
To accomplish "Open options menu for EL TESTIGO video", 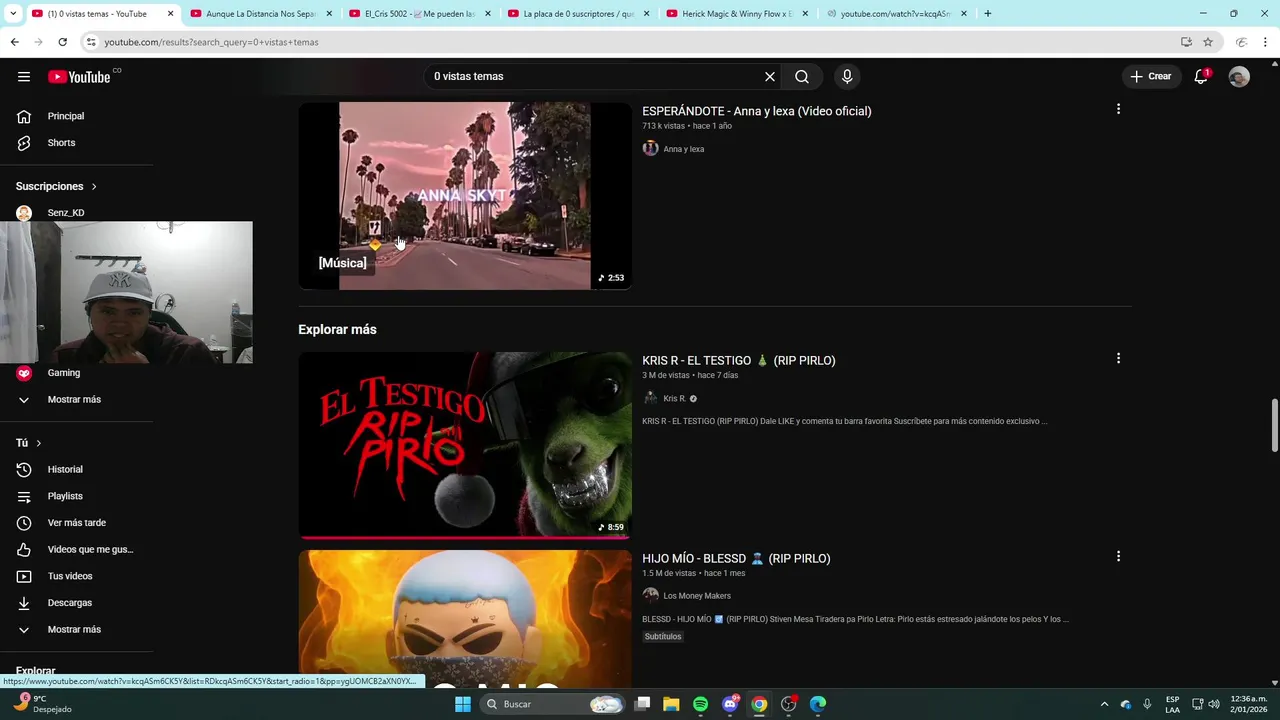I will [x=1118, y=358].
